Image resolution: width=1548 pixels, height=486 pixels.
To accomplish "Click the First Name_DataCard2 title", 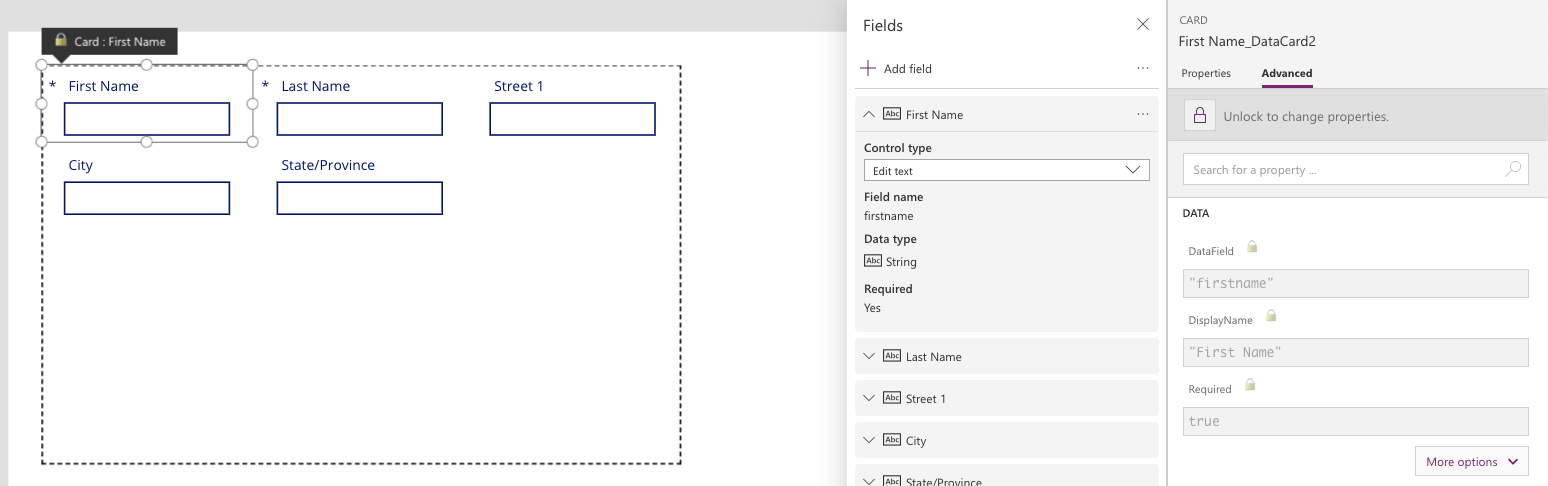I will pyautogui.click(x=1247, y=41).
